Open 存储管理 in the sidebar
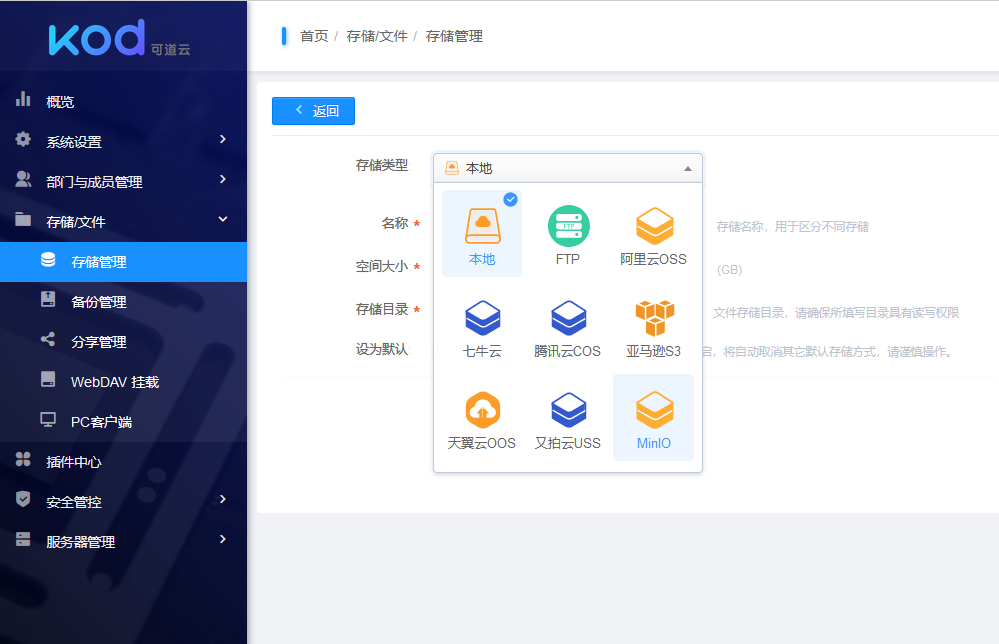 click(x=124, y=262)
